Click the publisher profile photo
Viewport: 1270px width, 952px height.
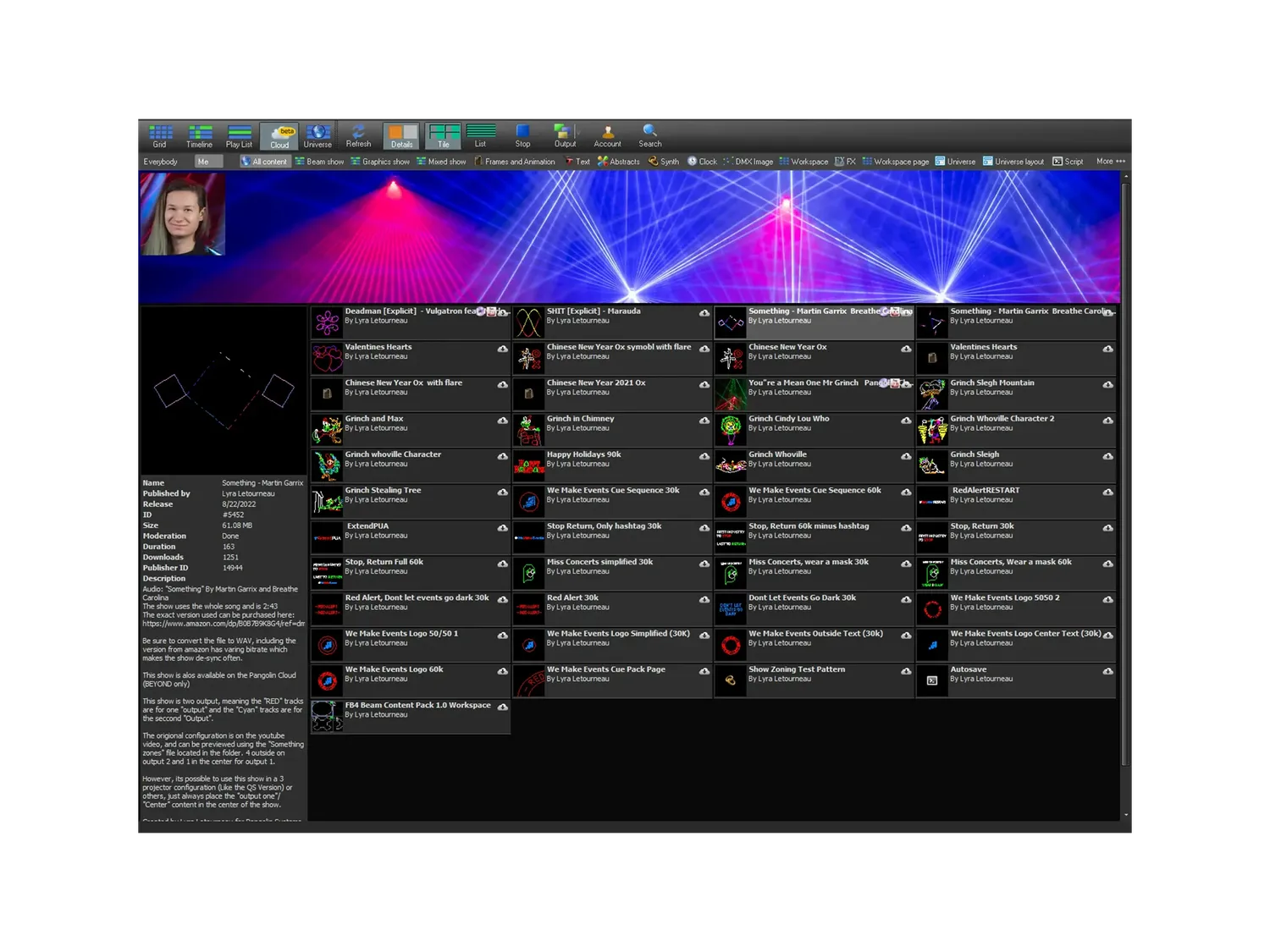(x=183, y=214)
